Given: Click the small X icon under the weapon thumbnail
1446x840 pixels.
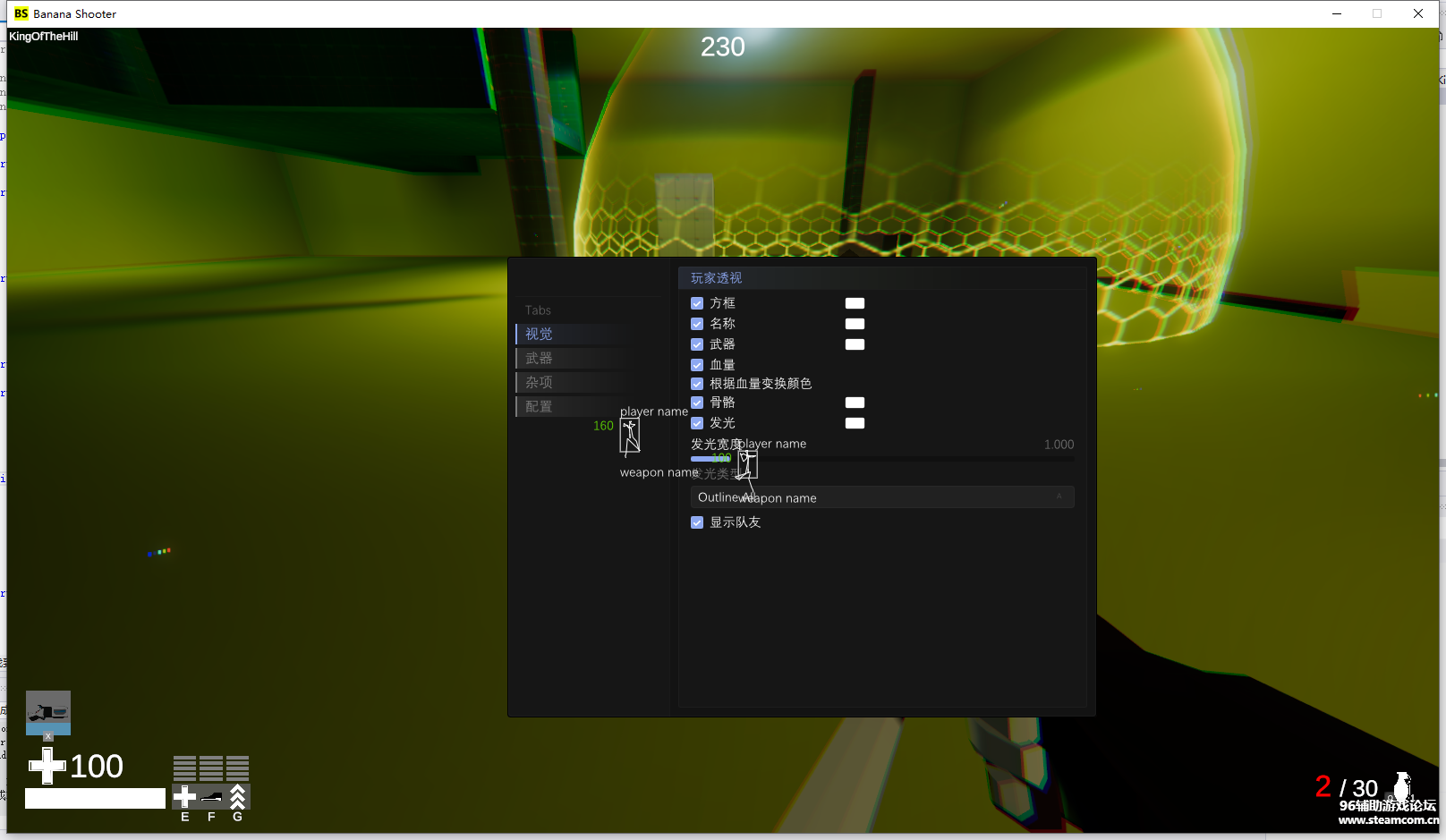Looking at the screenshot, I should pos(48,737).
